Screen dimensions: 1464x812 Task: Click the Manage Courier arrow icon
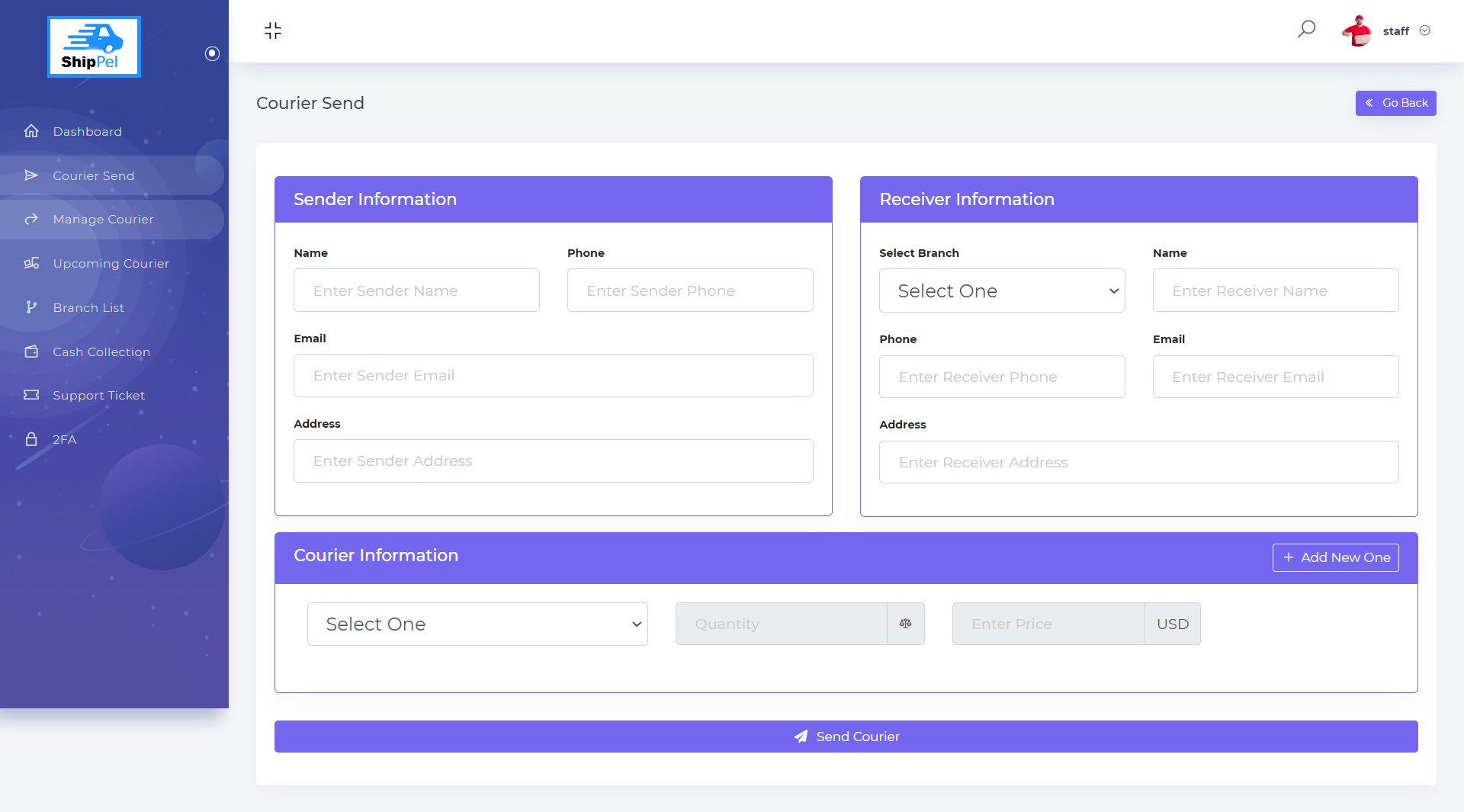point(31,220)
